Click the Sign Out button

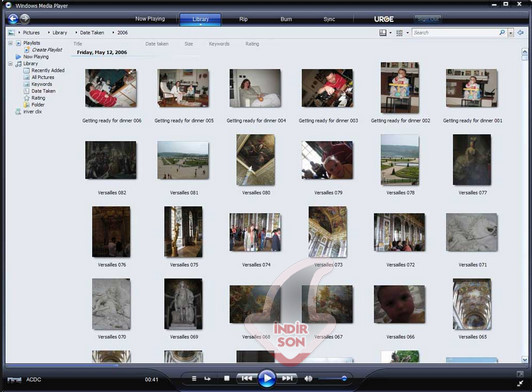pyautogui.click(x=428, y=19)
